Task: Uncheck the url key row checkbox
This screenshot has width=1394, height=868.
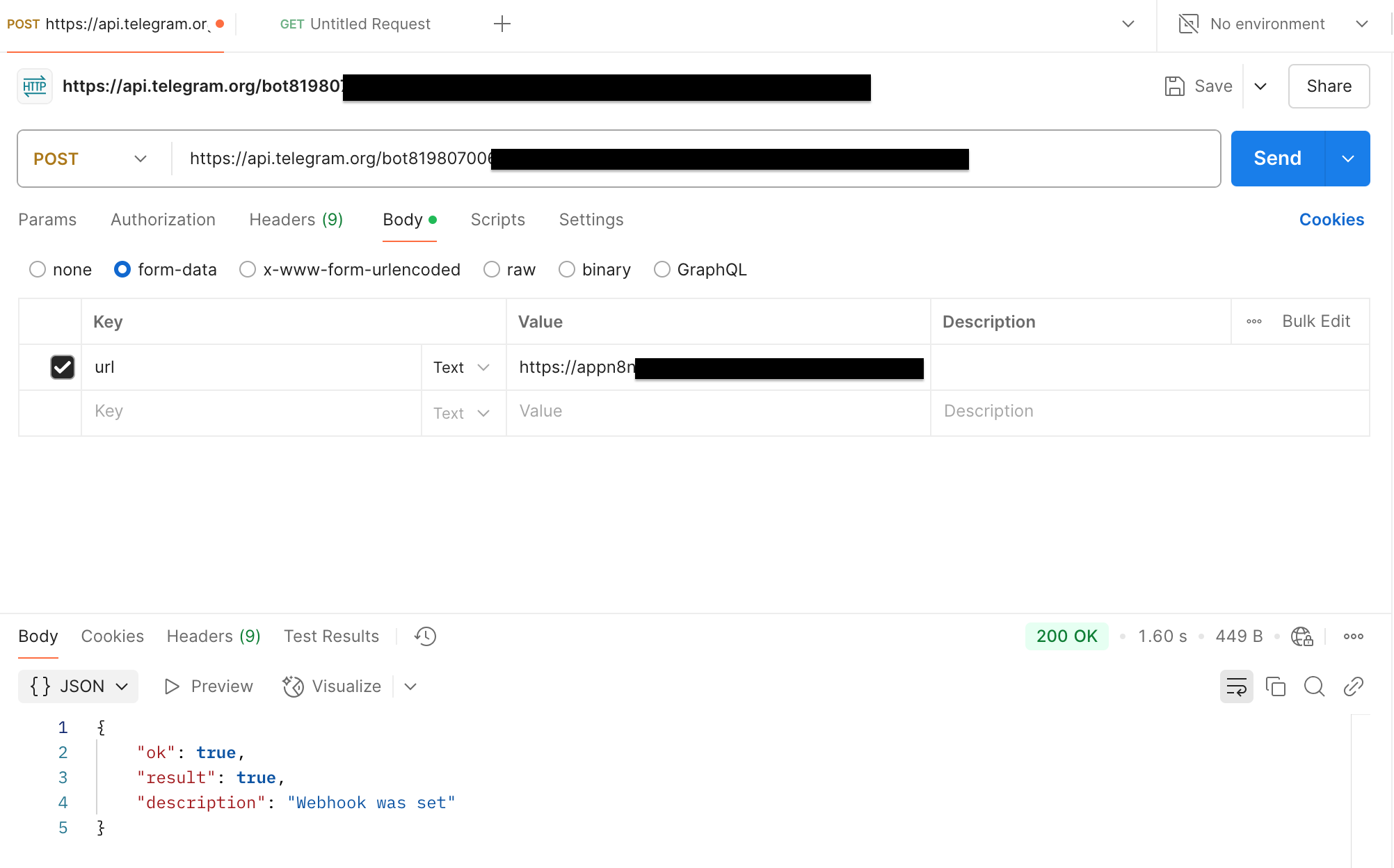Action: pyautogui.click(x=63, y=367)
